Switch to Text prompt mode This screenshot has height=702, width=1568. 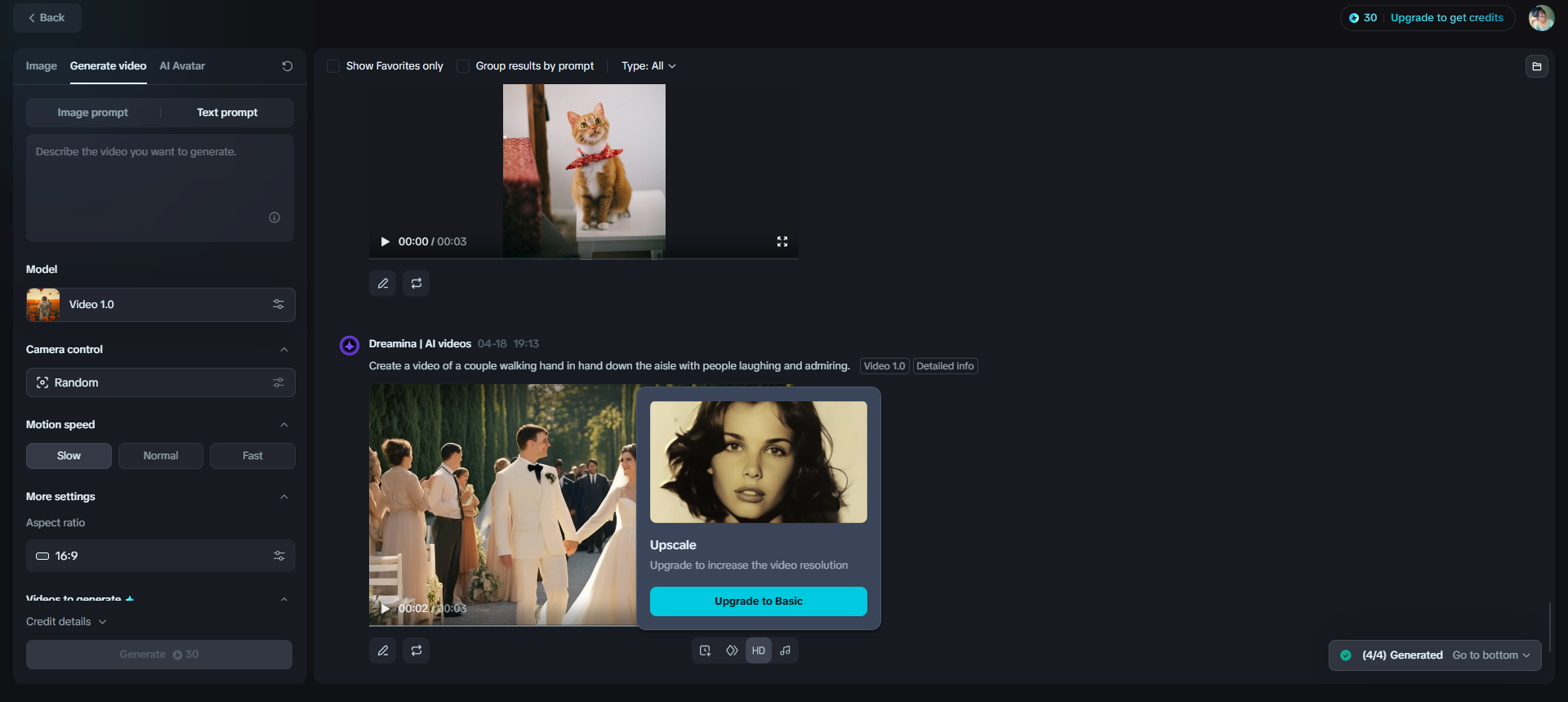[227, 113]
